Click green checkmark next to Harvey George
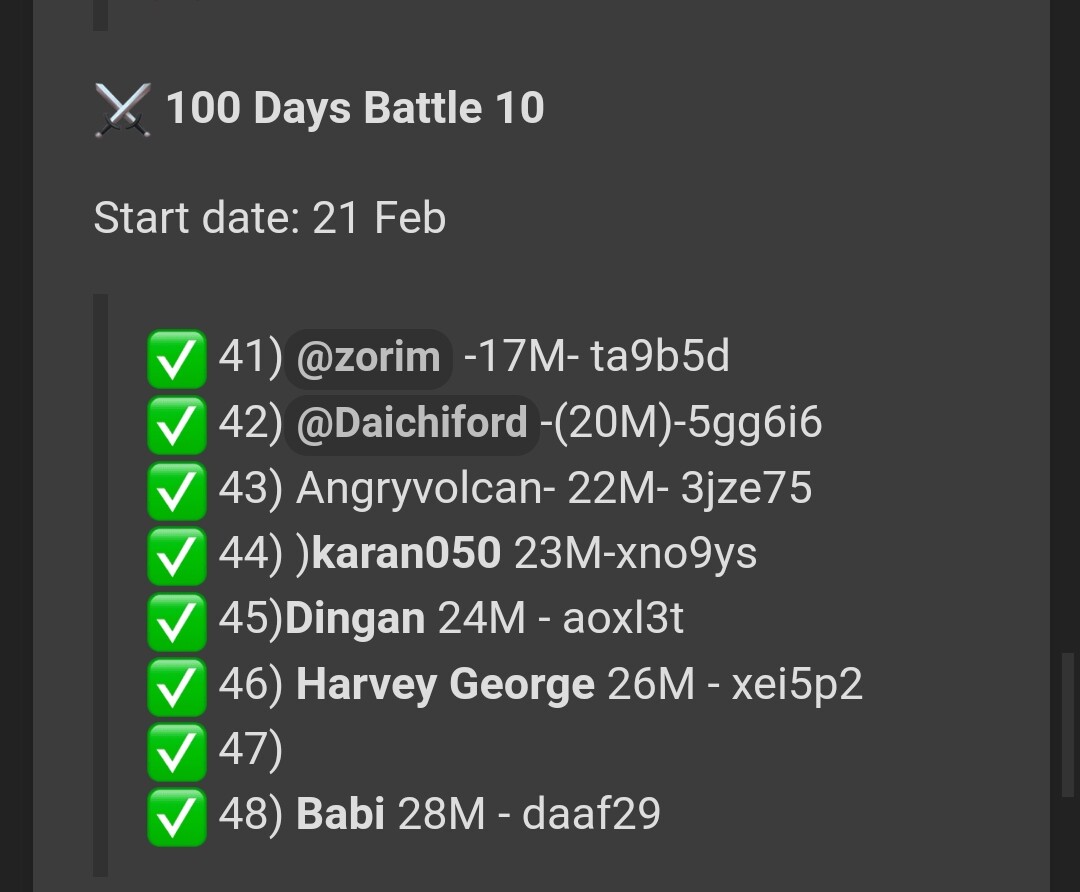This screenshot has height=892, width=1080. click(x=177, y=687)
